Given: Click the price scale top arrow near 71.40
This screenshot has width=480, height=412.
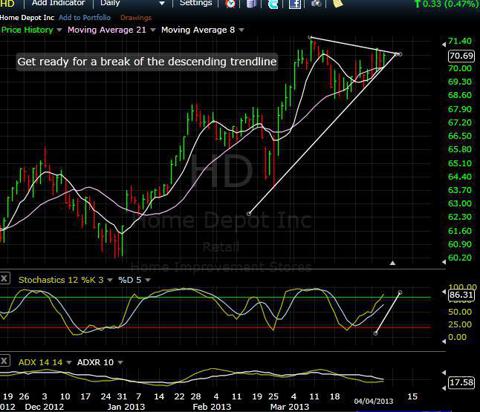Looking at the screenshot, I should pos(444,44).
